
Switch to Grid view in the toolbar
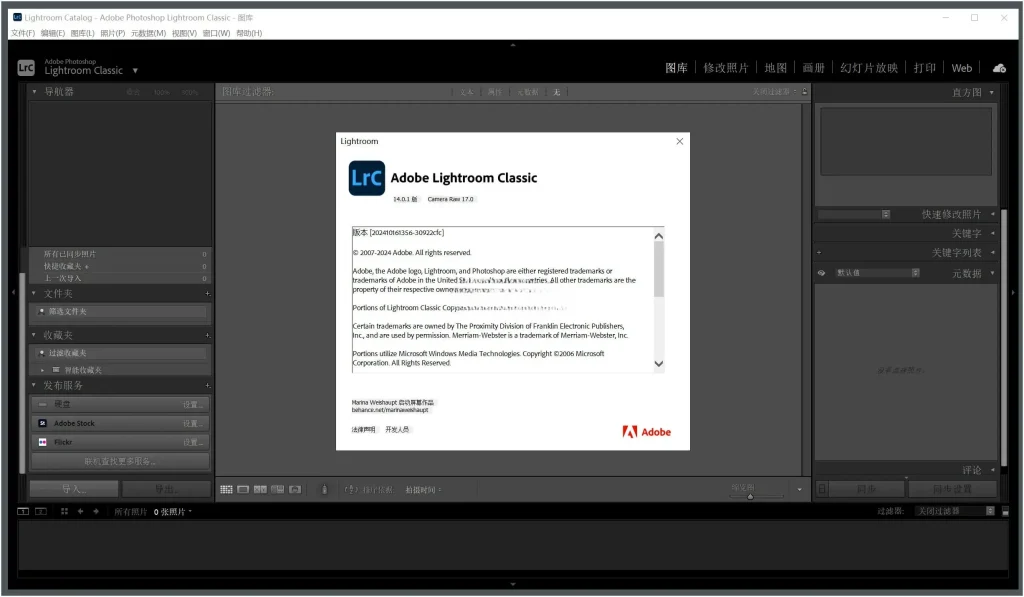226,489
